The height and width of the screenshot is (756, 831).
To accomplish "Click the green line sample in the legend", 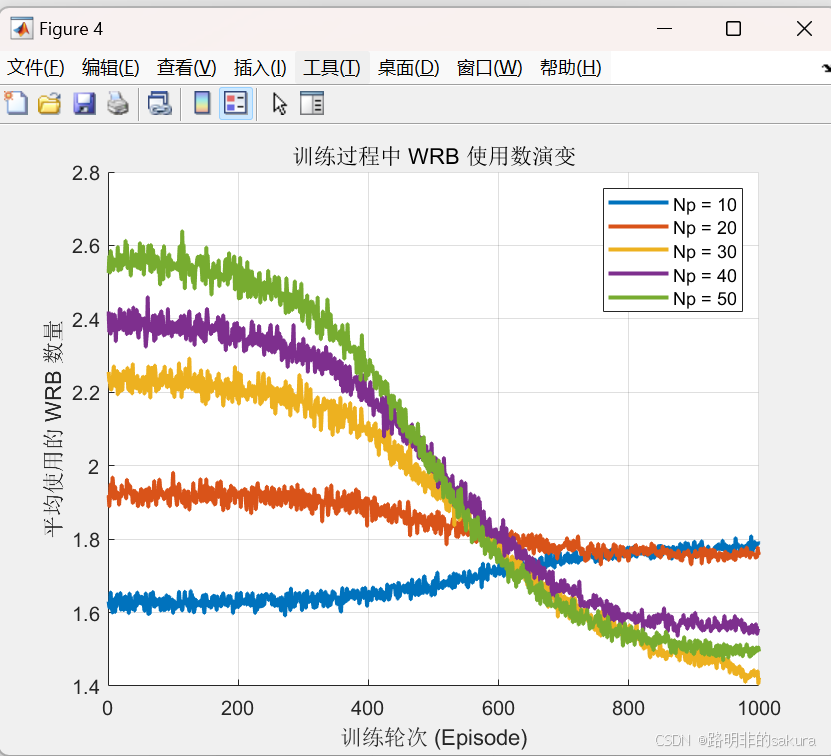I will coord(638,297).
